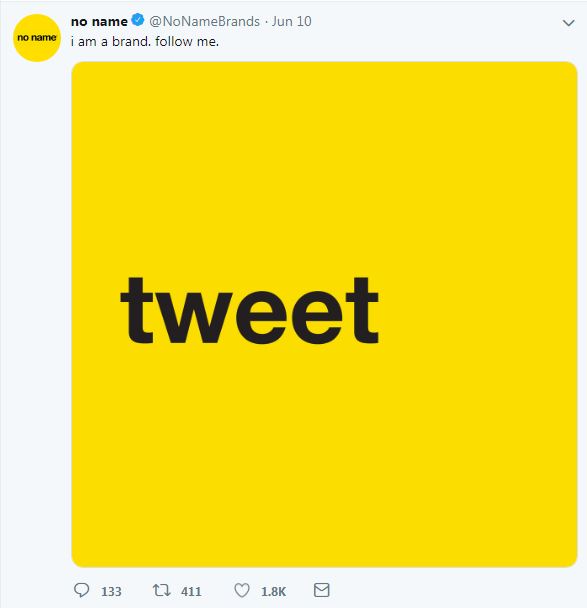View the 411 retweets count
Screen dimensions: 587x608
(x=191, y=592)
